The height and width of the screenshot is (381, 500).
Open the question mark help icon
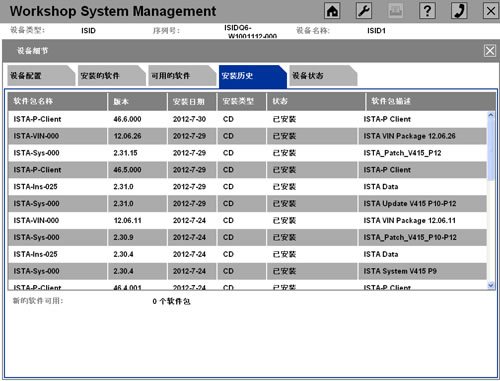pyautogui.click(x=427, y=11)
